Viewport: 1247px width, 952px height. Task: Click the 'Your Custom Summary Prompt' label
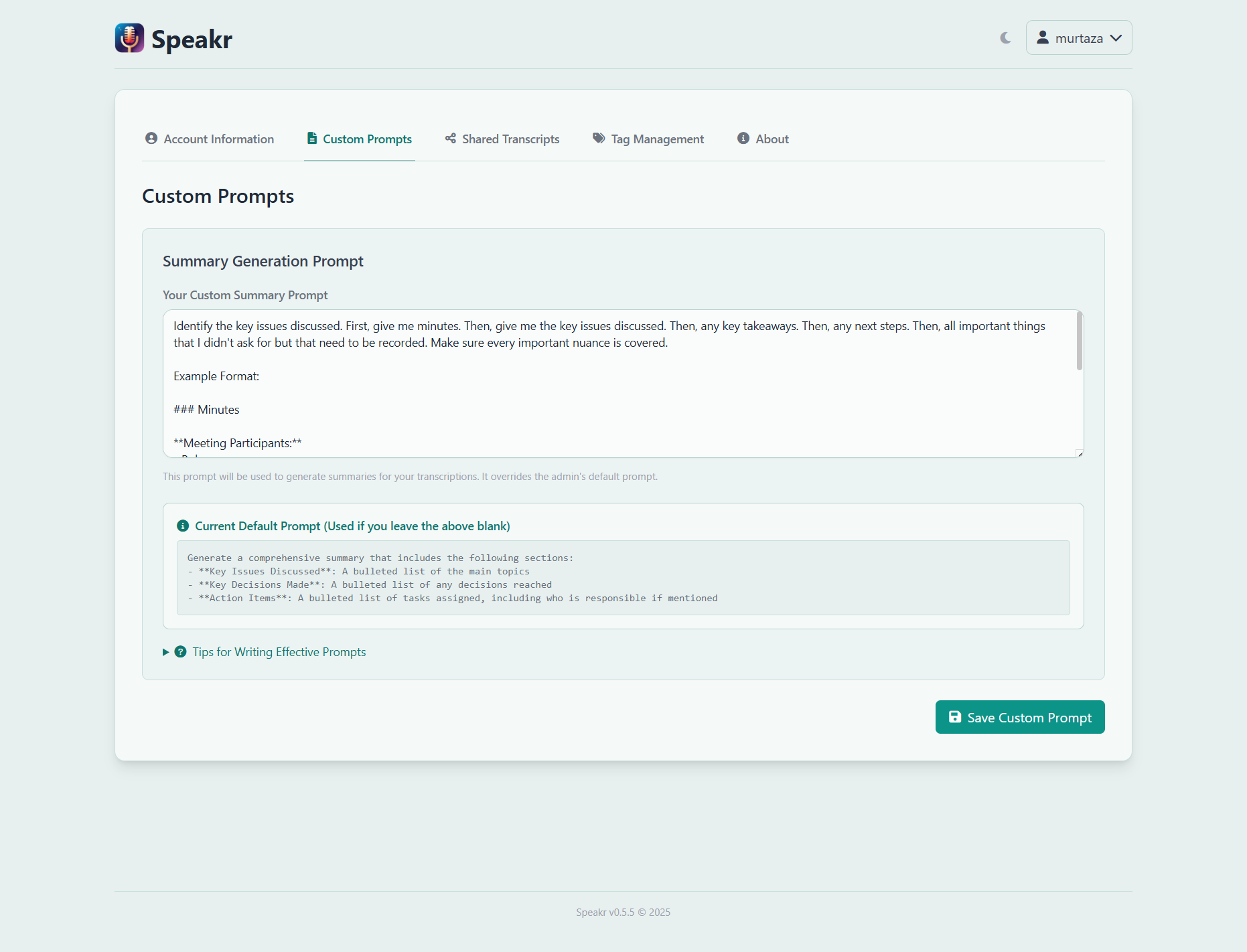pos(245,295)
